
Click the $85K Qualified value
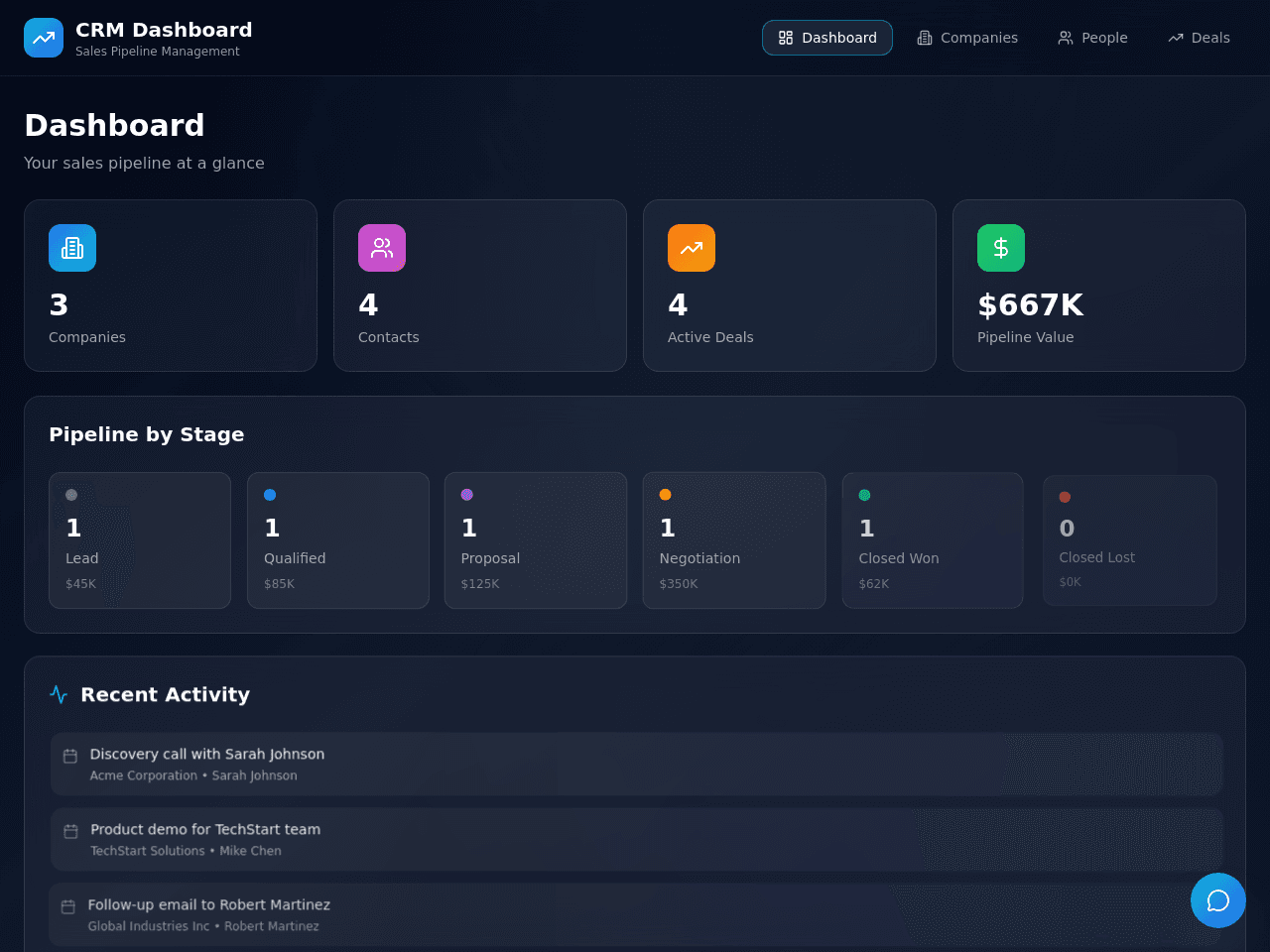279,584
